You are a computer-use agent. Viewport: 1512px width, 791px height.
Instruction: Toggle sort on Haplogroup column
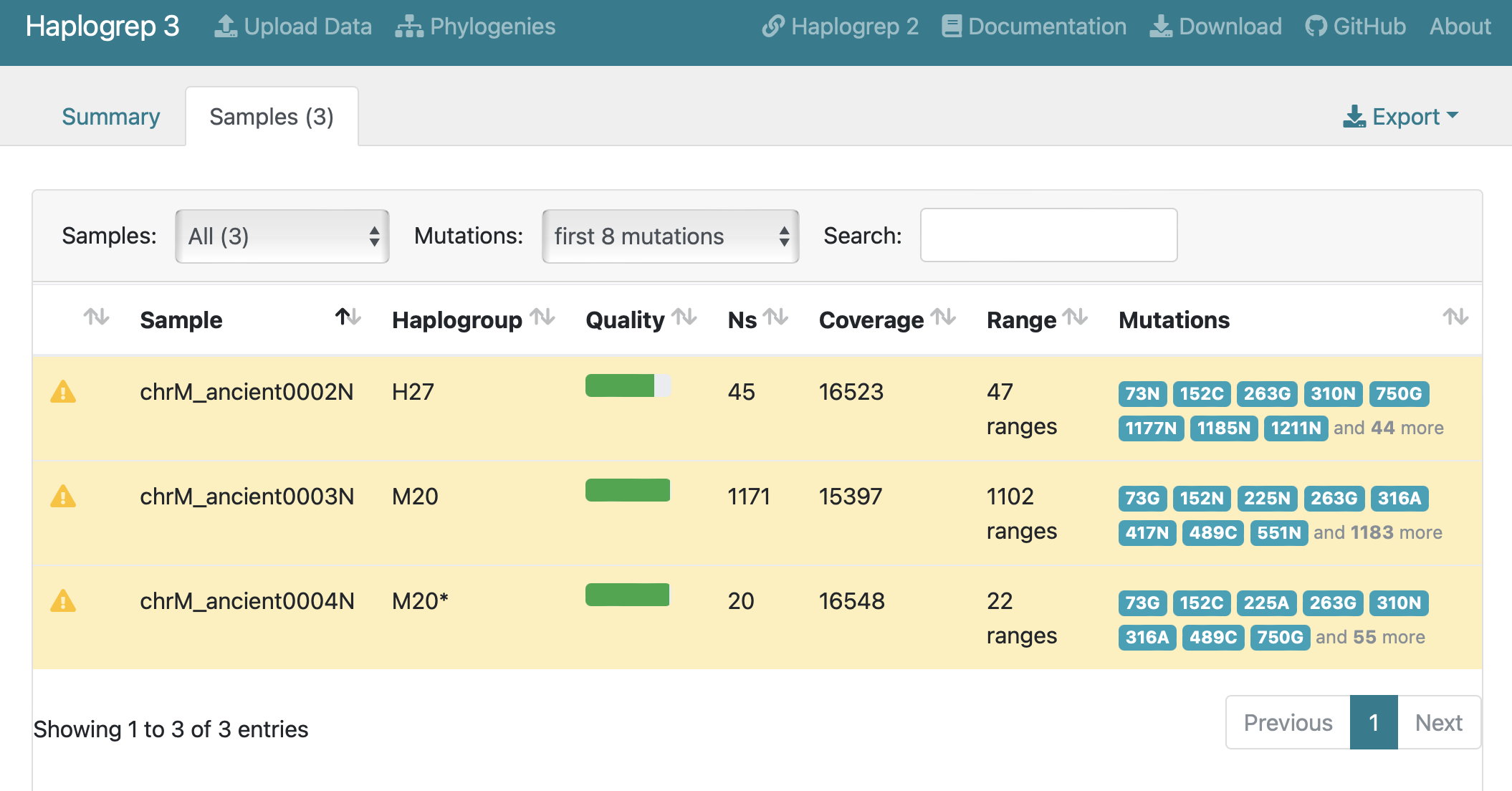click(542, 317)
